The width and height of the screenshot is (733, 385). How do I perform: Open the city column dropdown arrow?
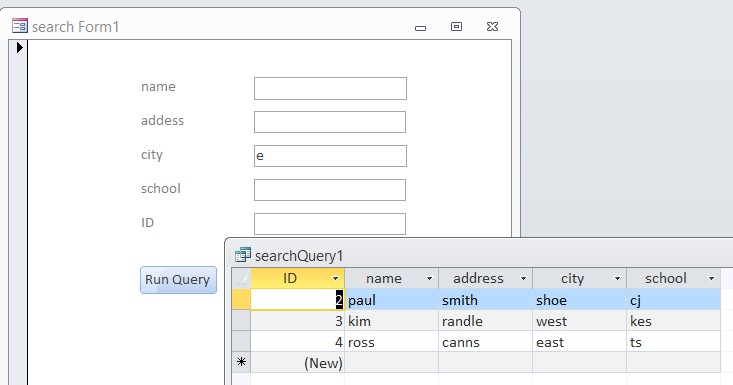tap(617, 278)
